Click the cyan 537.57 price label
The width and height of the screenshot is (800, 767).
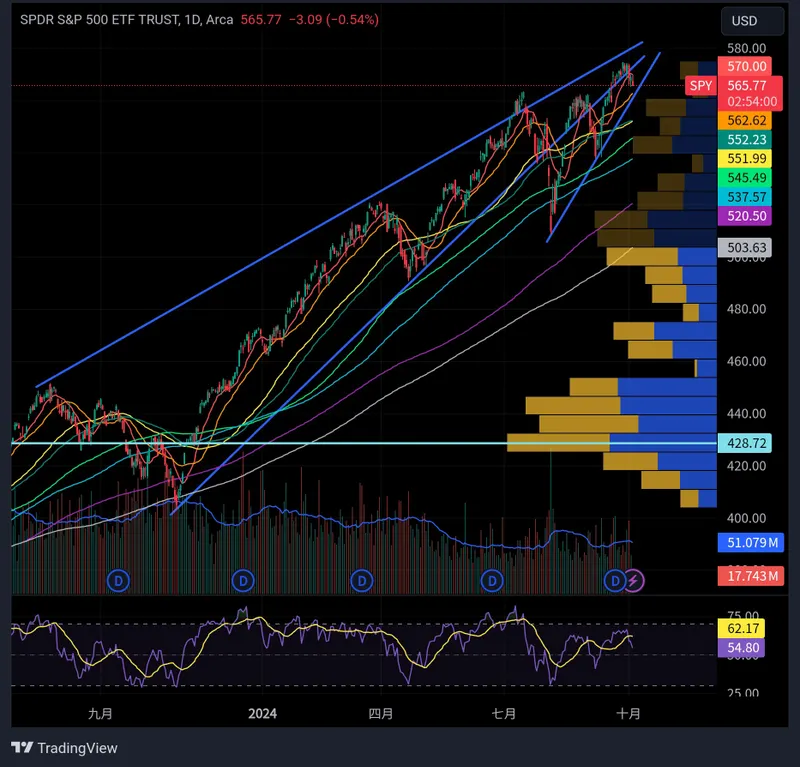pos(745,197)
